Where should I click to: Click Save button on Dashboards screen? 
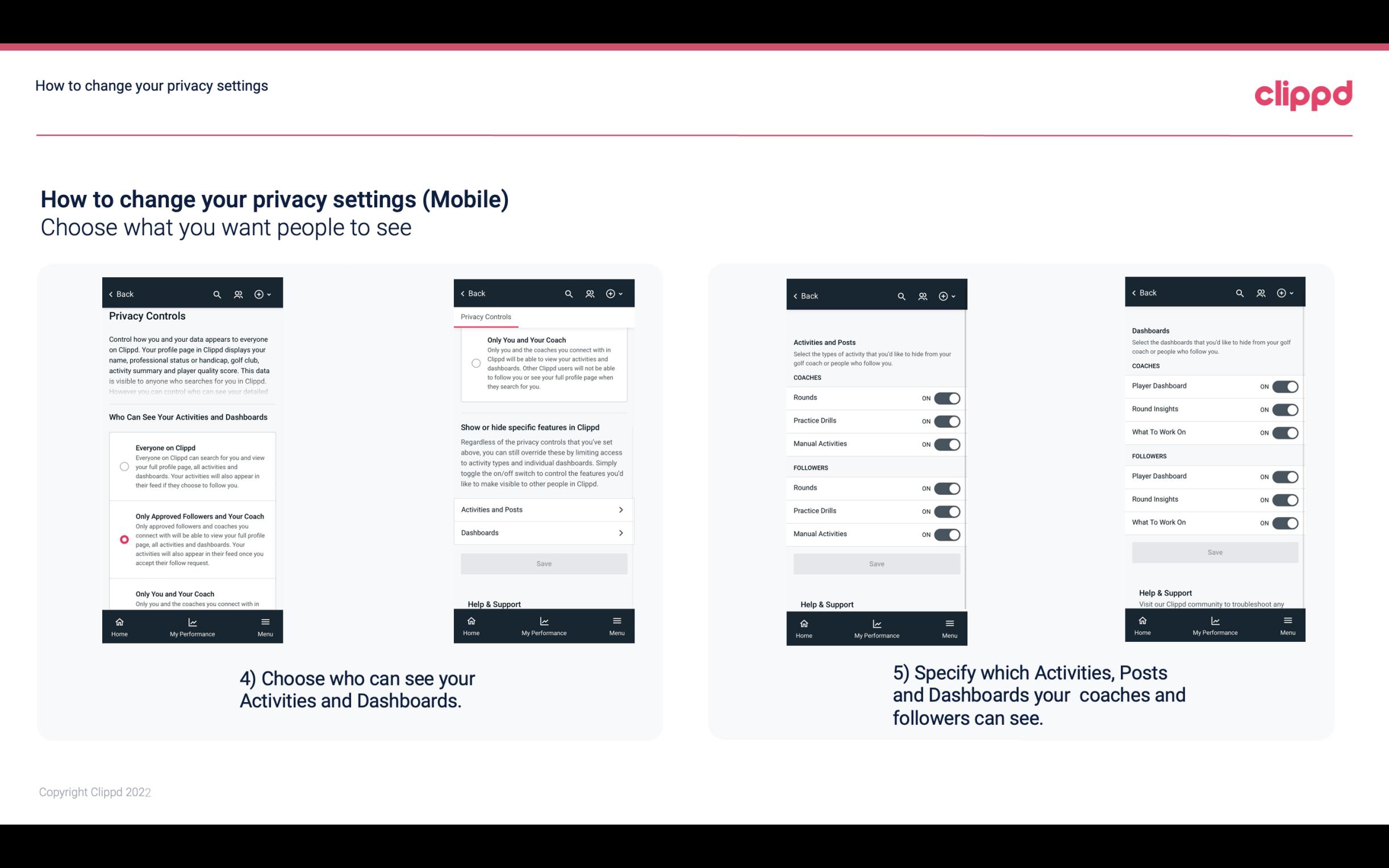point(1215,552)
